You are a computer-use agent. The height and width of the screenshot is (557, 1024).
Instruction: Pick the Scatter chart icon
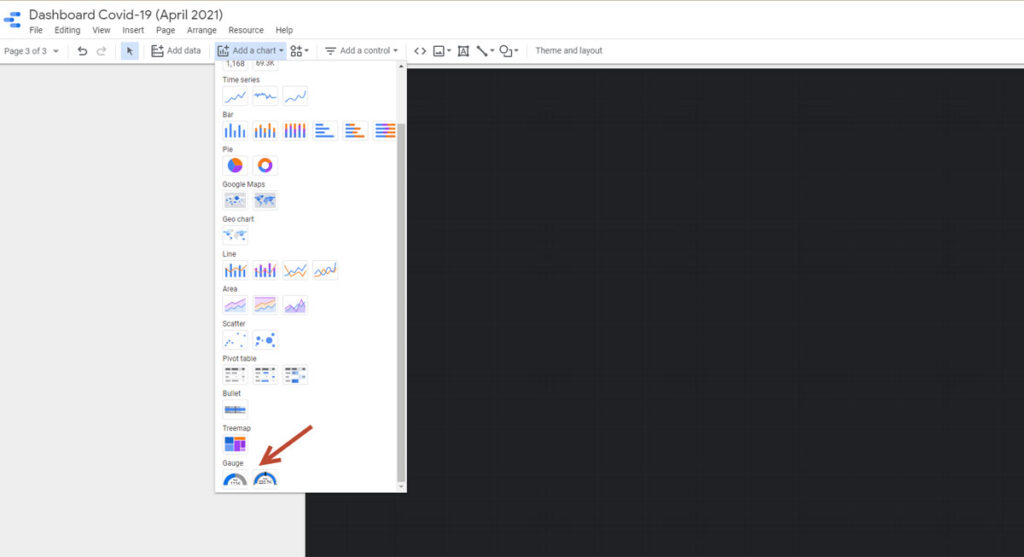pyautogui.click(x=235, y=340)
